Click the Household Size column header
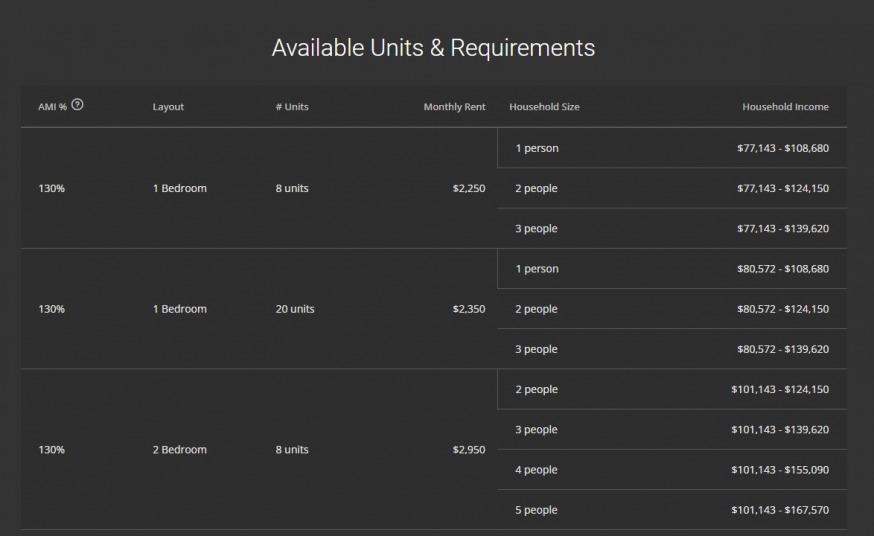Screen dimensions: 874x536 (544, 107)
